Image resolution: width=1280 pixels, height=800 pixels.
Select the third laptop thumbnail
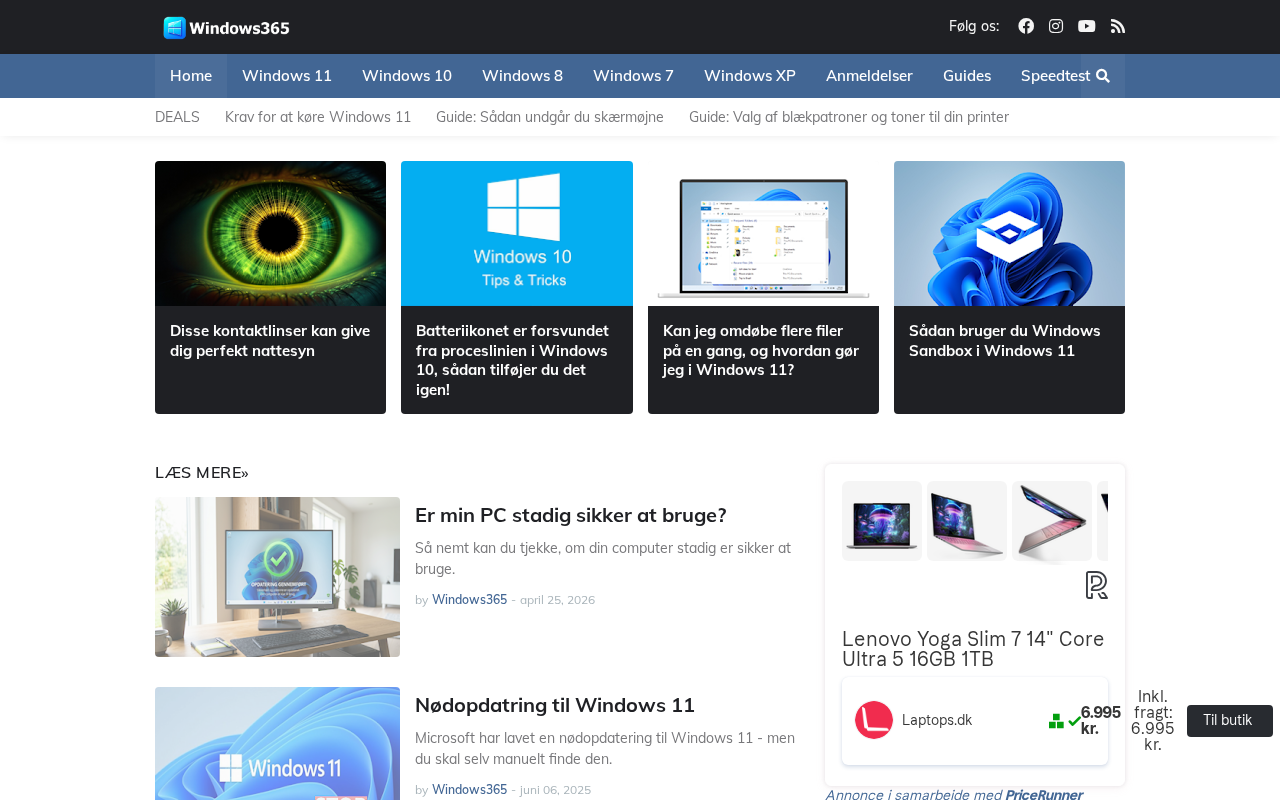(x=1052, y=521)
